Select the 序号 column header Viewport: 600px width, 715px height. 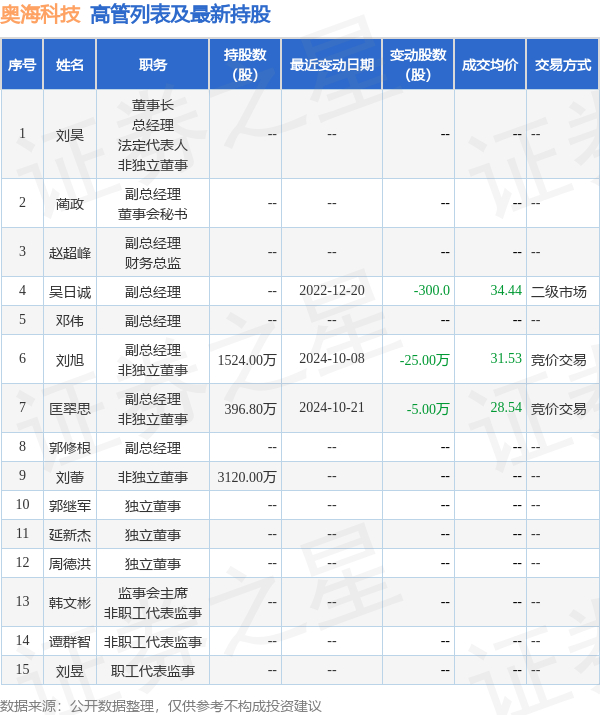pyautogui.click(x=22, y=65)
